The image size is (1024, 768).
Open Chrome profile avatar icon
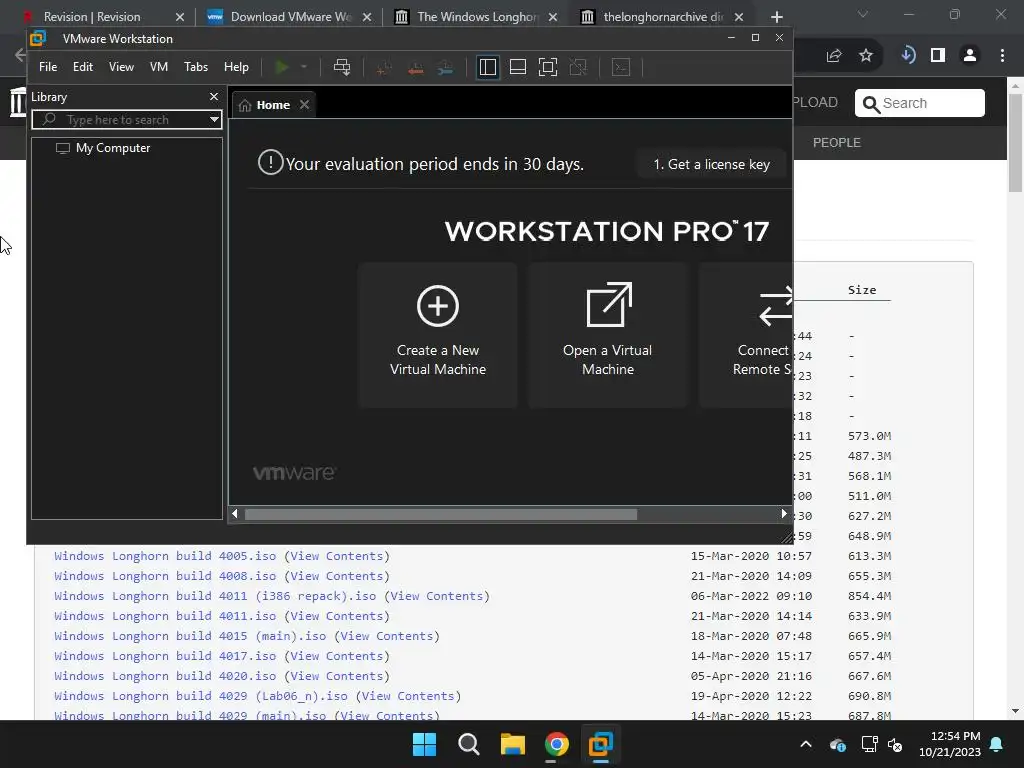[x=970, y=56]
